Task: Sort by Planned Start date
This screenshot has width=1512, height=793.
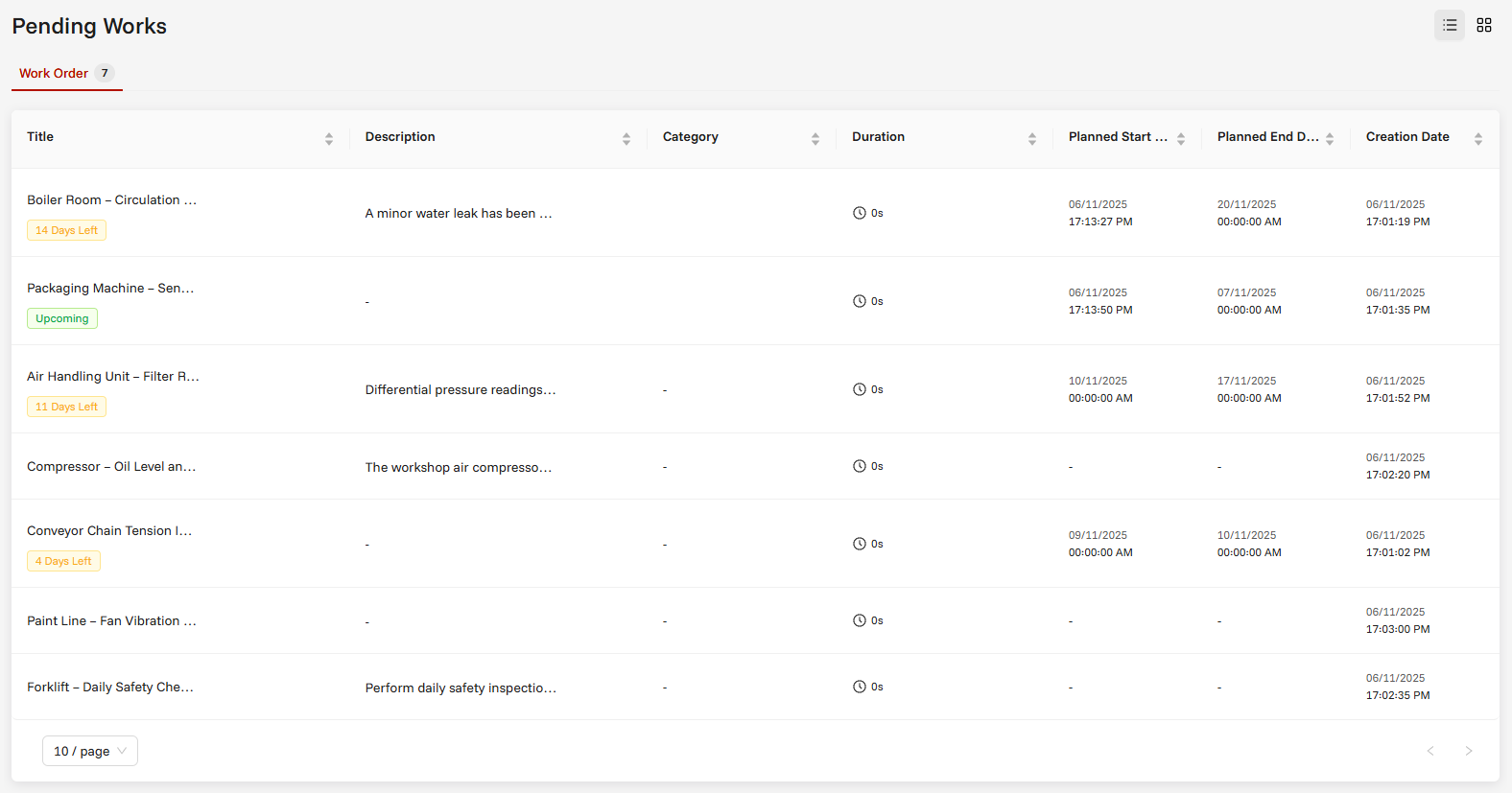Action: coord(1181,139)
